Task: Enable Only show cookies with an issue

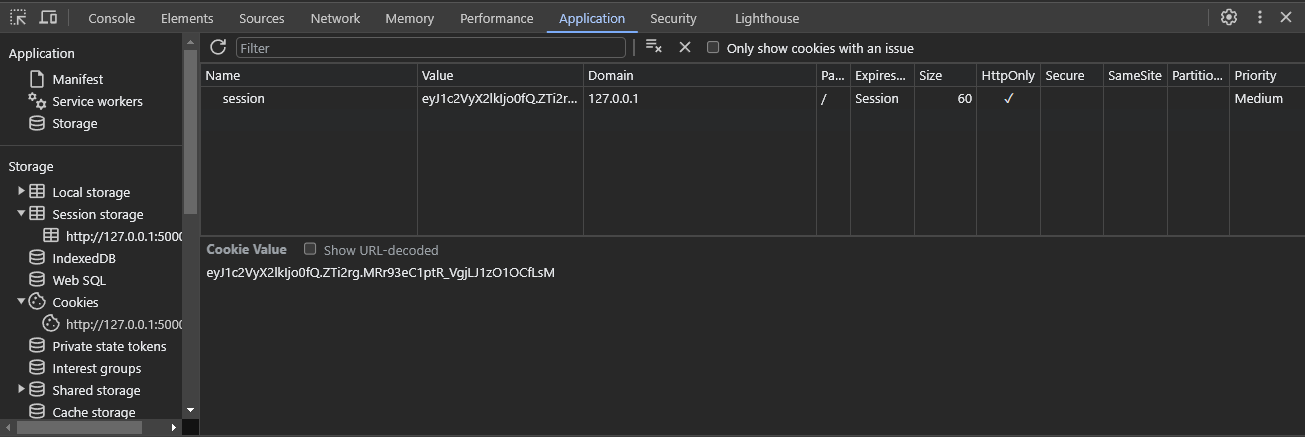Action: tap(713, 47)
